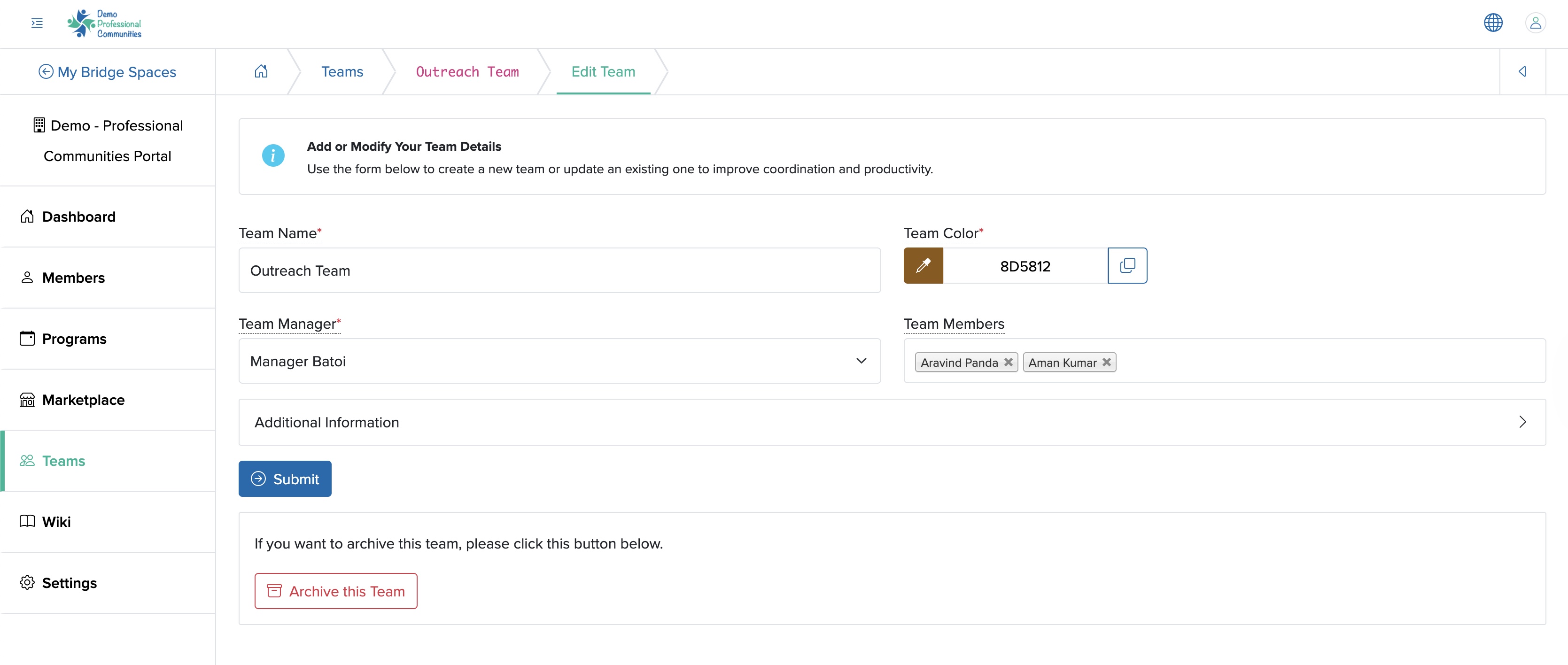This screenshot has width=1568, height=665.
Task: Submit the team form
Action: click(x=285, y=479)
